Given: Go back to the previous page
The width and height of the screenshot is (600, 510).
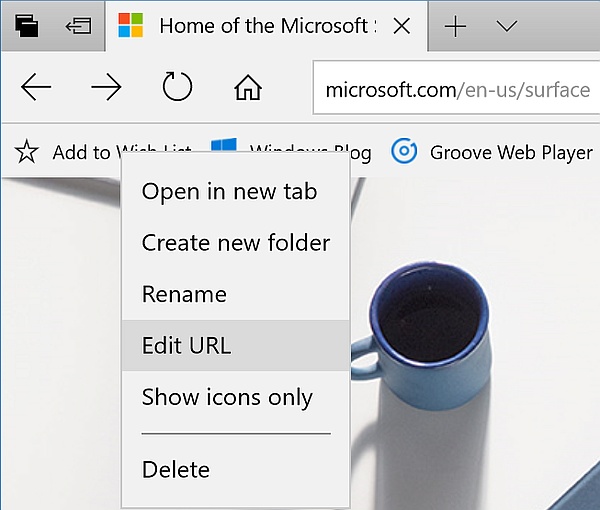Looking at the screenshot, I should [x=36, y=89].
